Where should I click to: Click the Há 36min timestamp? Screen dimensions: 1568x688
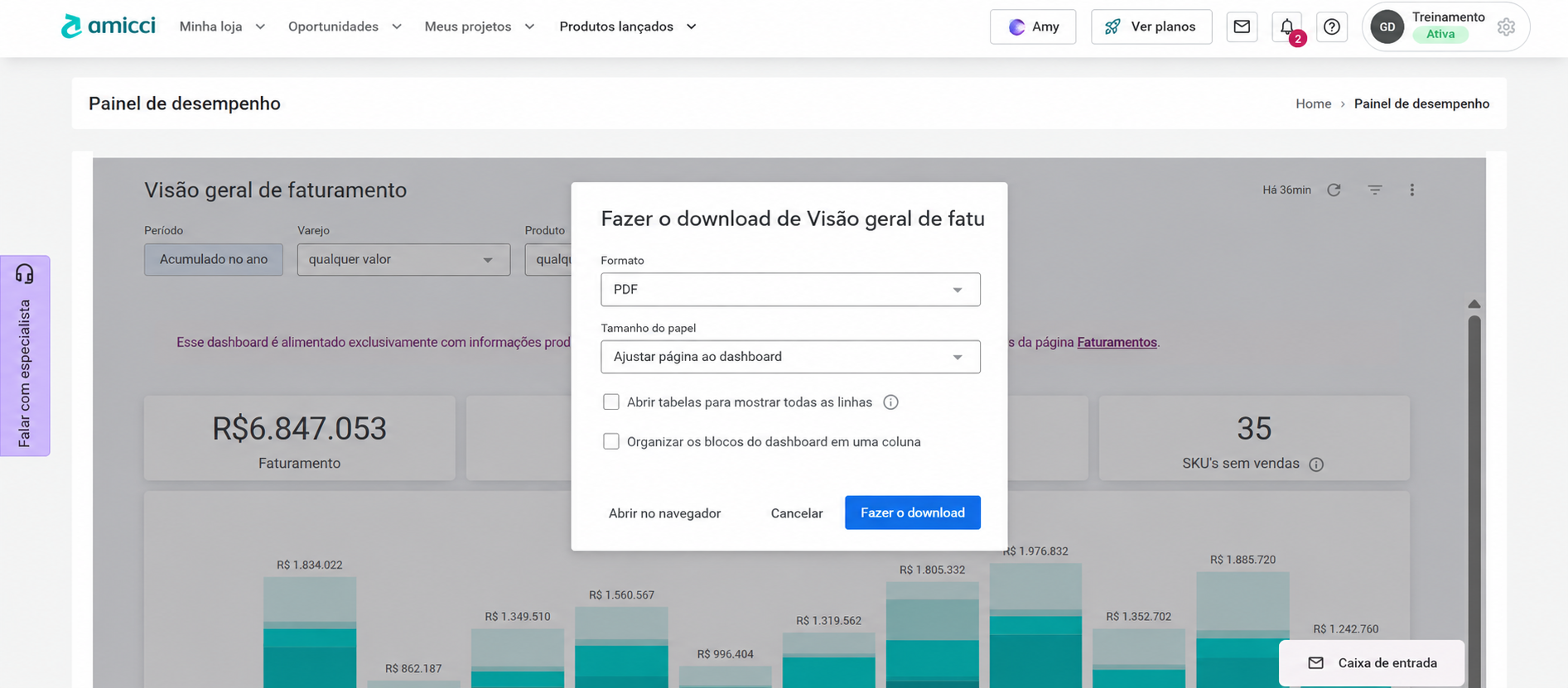pyautogui.click(x=1286, y=190)
